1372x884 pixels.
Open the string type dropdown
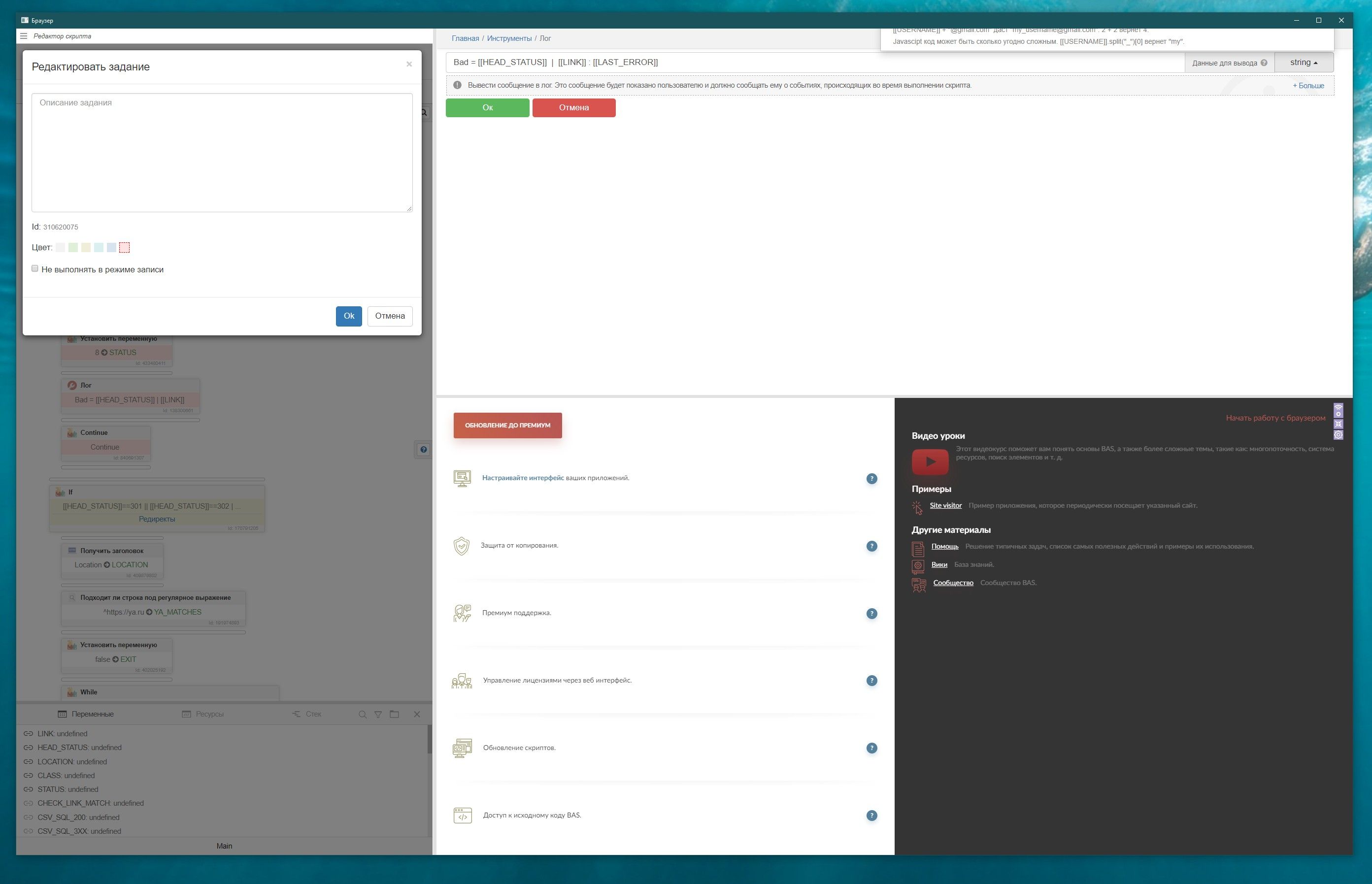point(1303,63)
